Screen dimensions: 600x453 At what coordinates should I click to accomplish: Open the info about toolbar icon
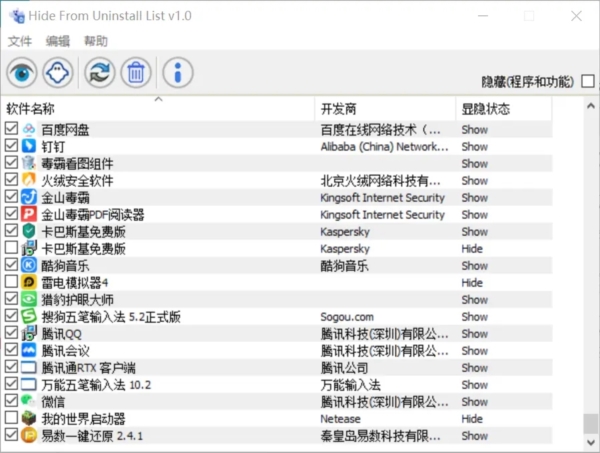pyautogui.click(x=178, y=72)
